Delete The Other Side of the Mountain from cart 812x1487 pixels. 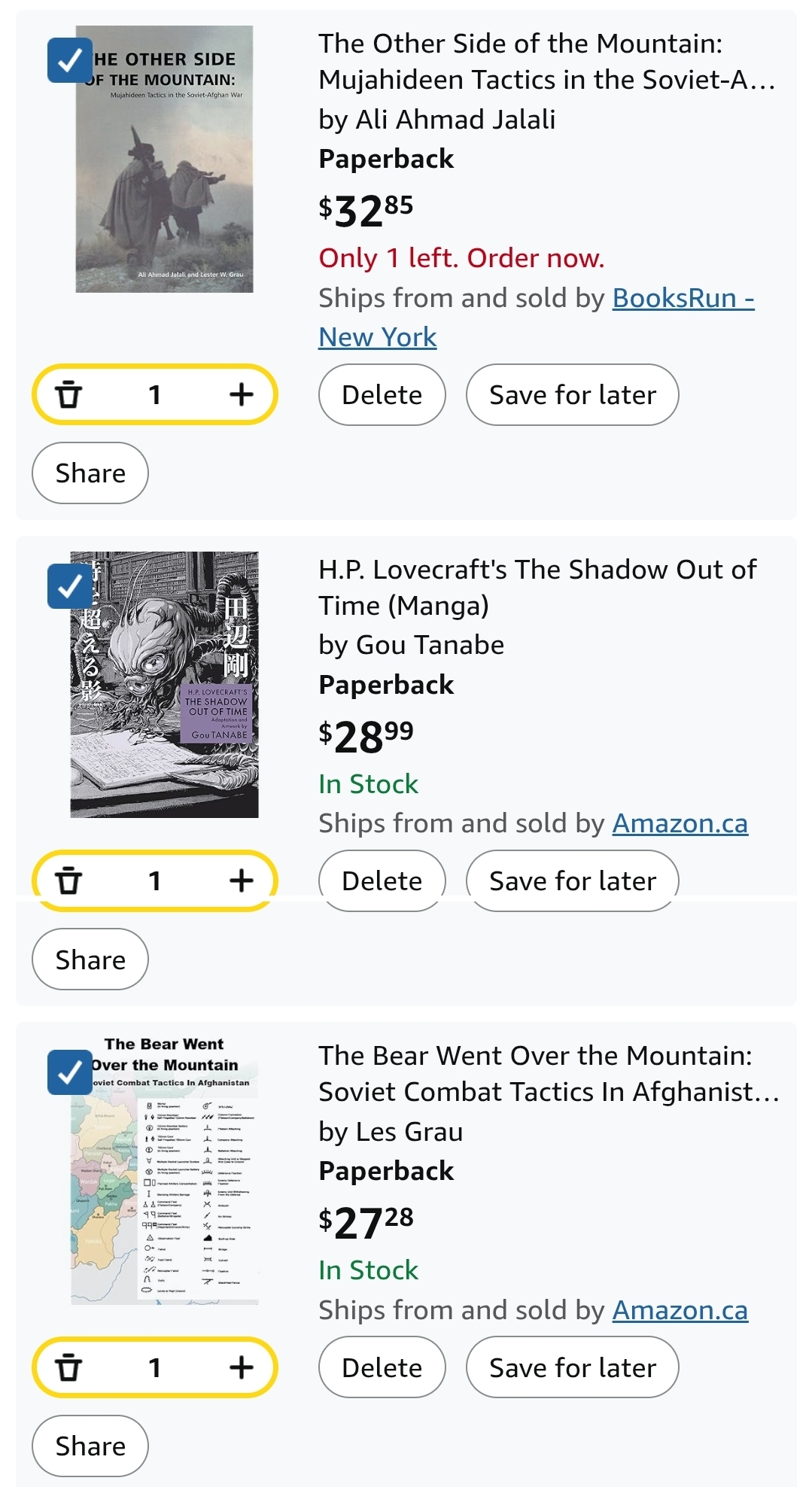[x=382, y=394]
